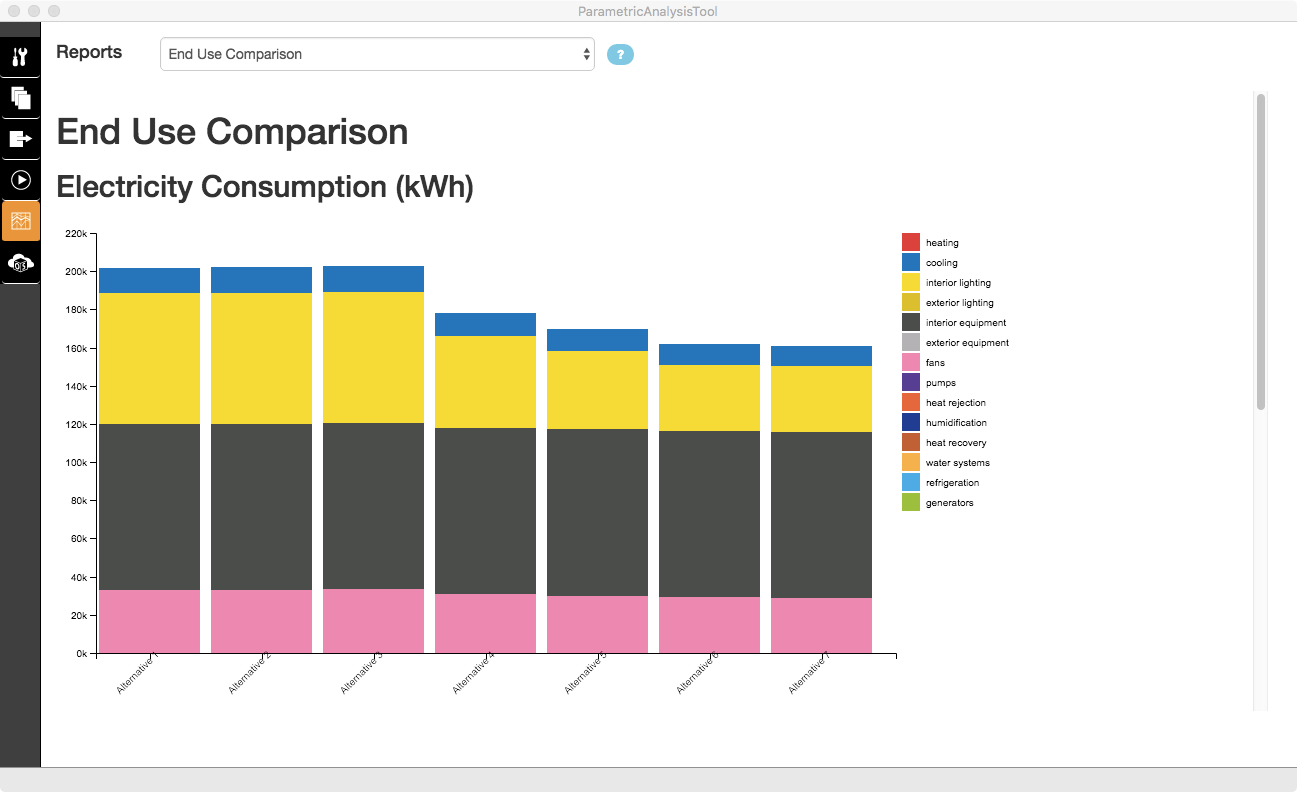1297x792 pixels.
Task: Select the orange Reports chart icon
Action: pos(20,221)
